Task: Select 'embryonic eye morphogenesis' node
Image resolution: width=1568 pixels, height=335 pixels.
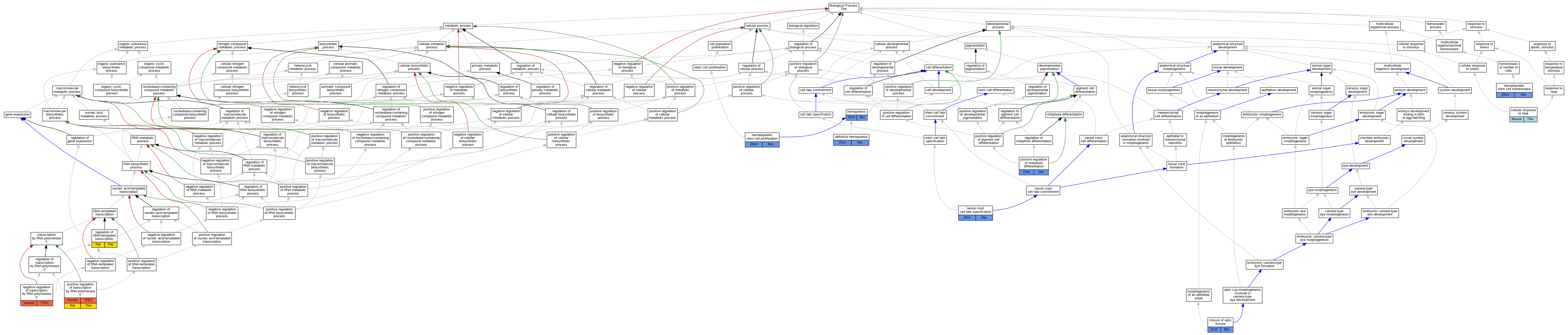Action: point(1295,213)
